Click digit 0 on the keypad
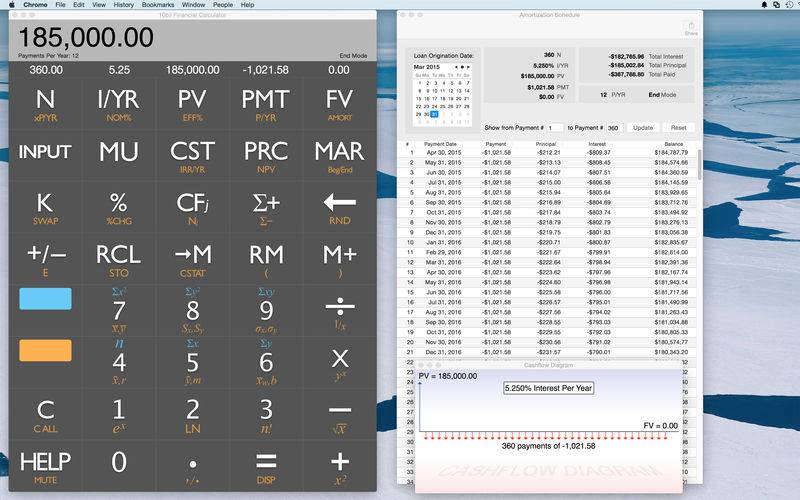This screenshot has width=800, height=500. (x=119, y=466)
